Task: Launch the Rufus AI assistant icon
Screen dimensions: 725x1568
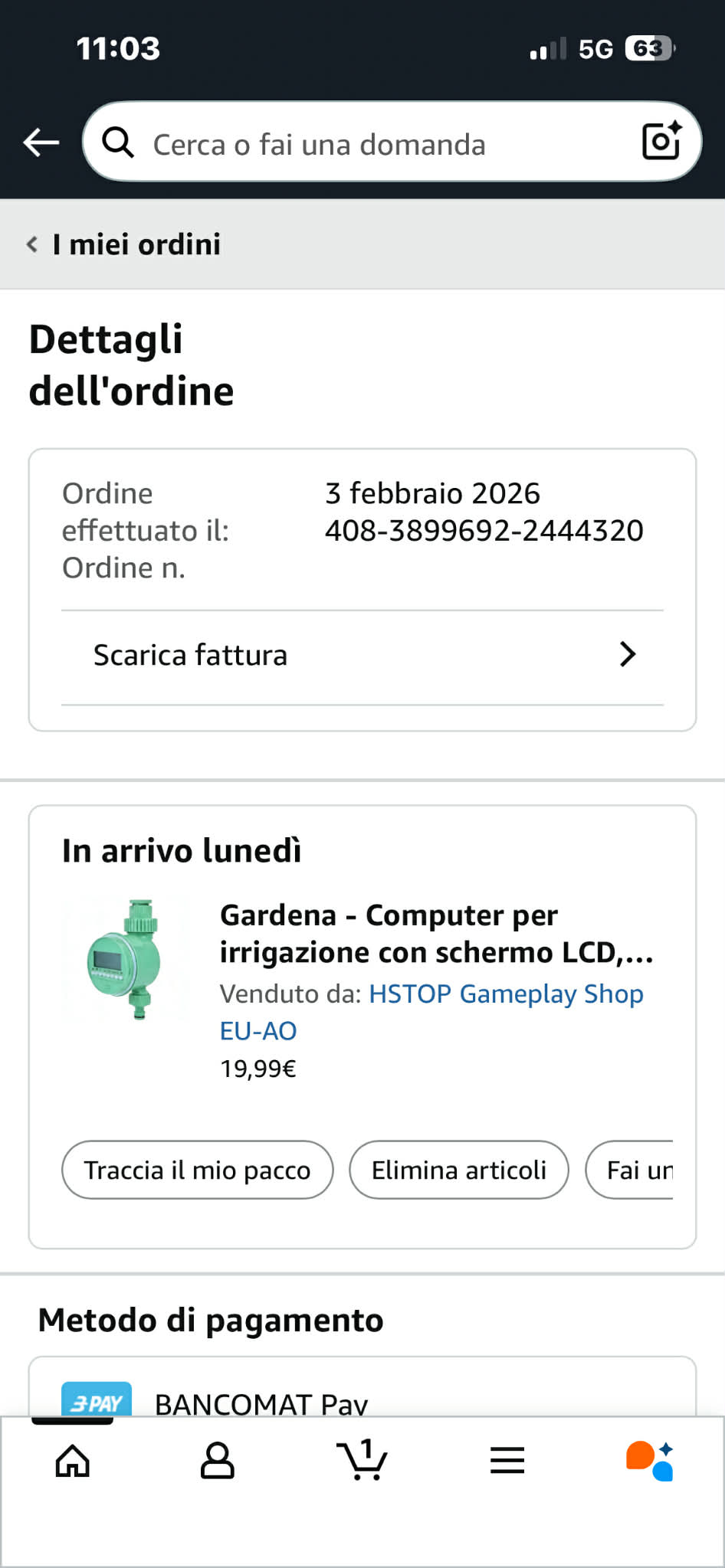Action: 650,1461
